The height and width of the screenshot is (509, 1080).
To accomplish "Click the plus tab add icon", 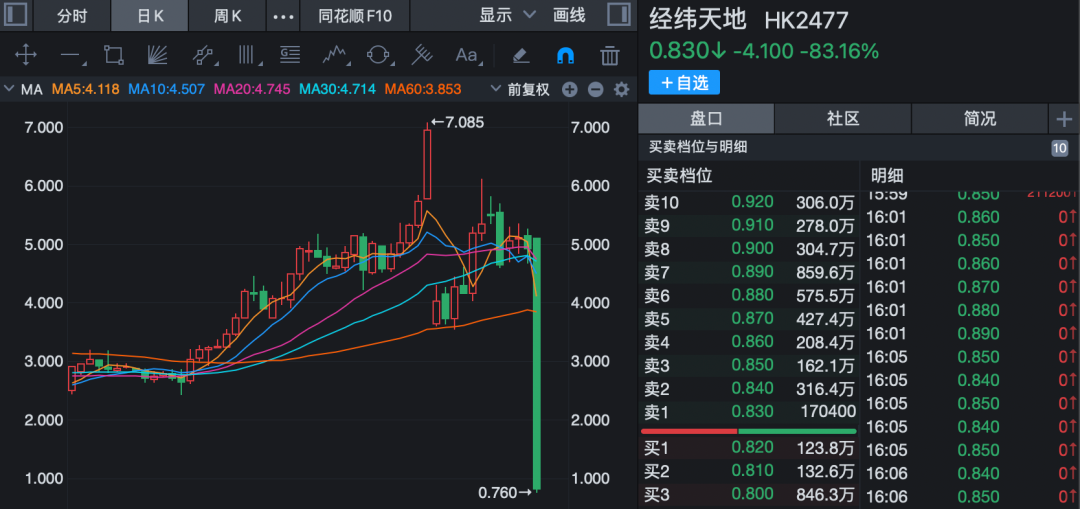I will [x=1064, y=119].
